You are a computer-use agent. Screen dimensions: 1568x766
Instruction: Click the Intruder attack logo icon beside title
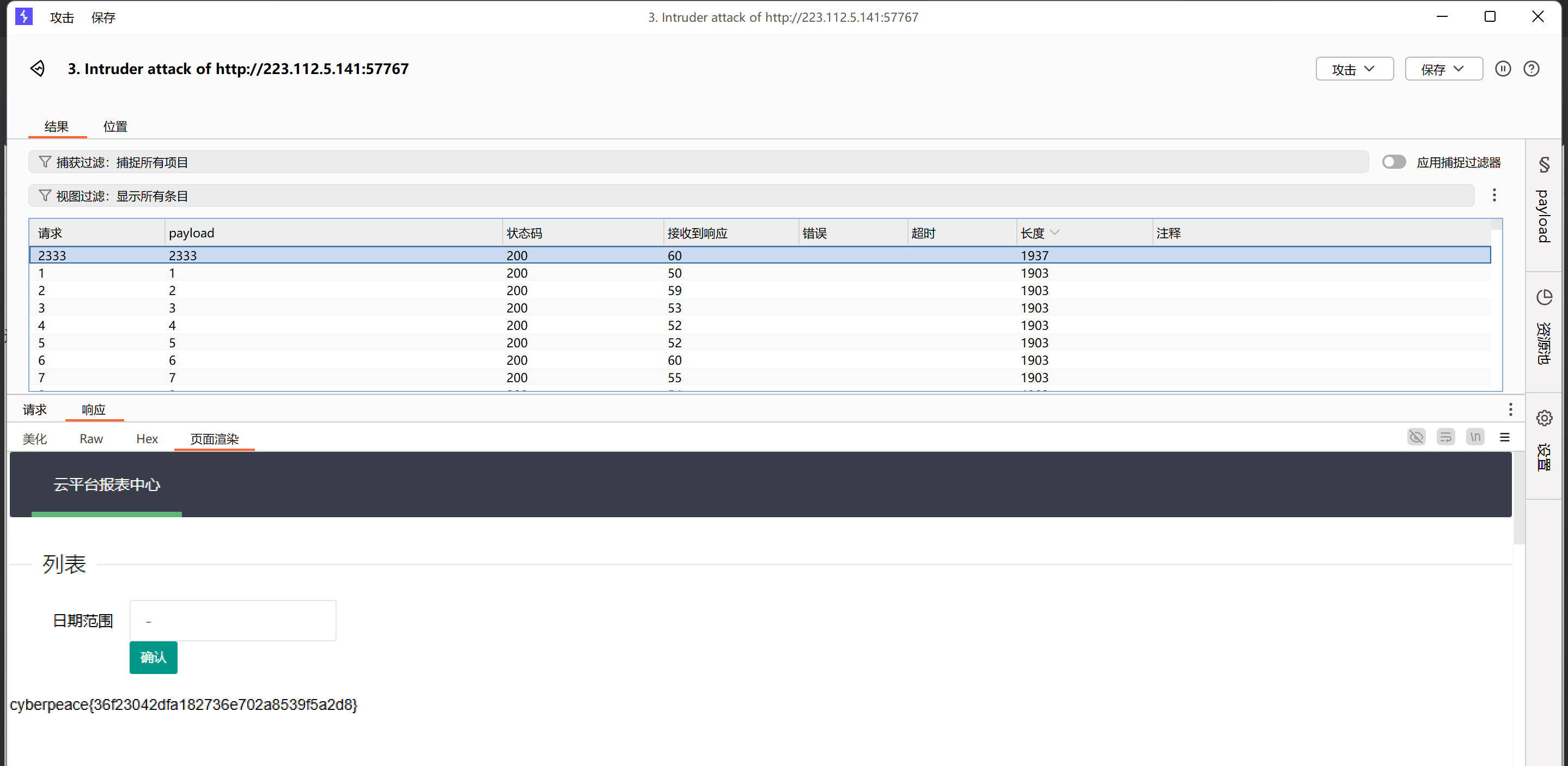tap(38, 69)
